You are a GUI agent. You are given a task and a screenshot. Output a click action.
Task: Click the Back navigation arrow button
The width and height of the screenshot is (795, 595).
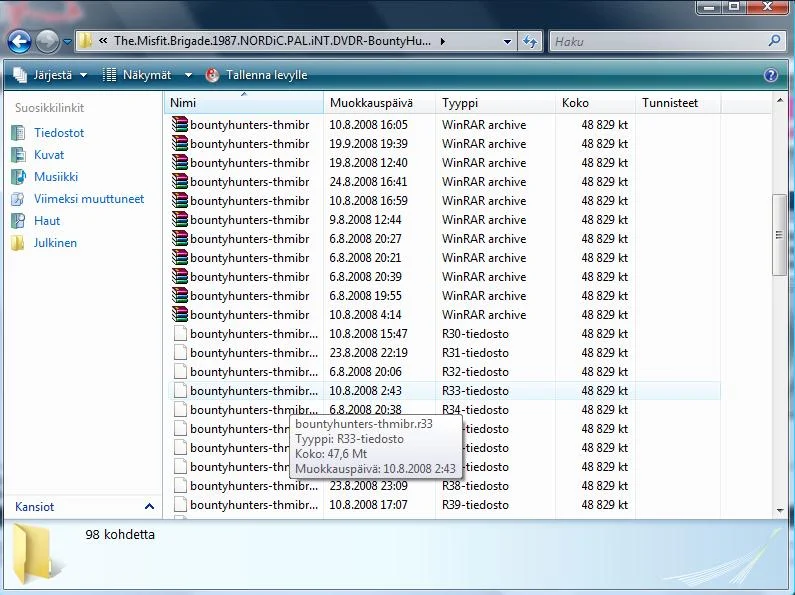tap(19, 42)
